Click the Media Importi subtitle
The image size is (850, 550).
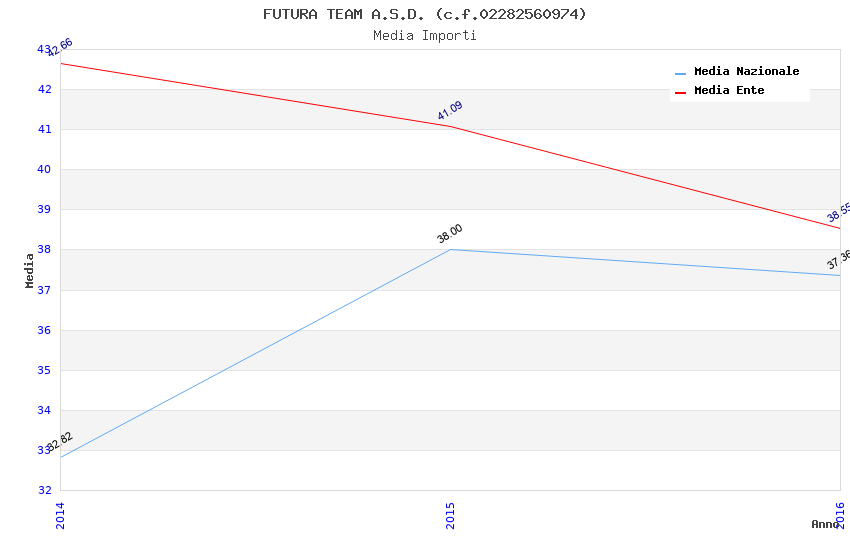click(425, 35)
